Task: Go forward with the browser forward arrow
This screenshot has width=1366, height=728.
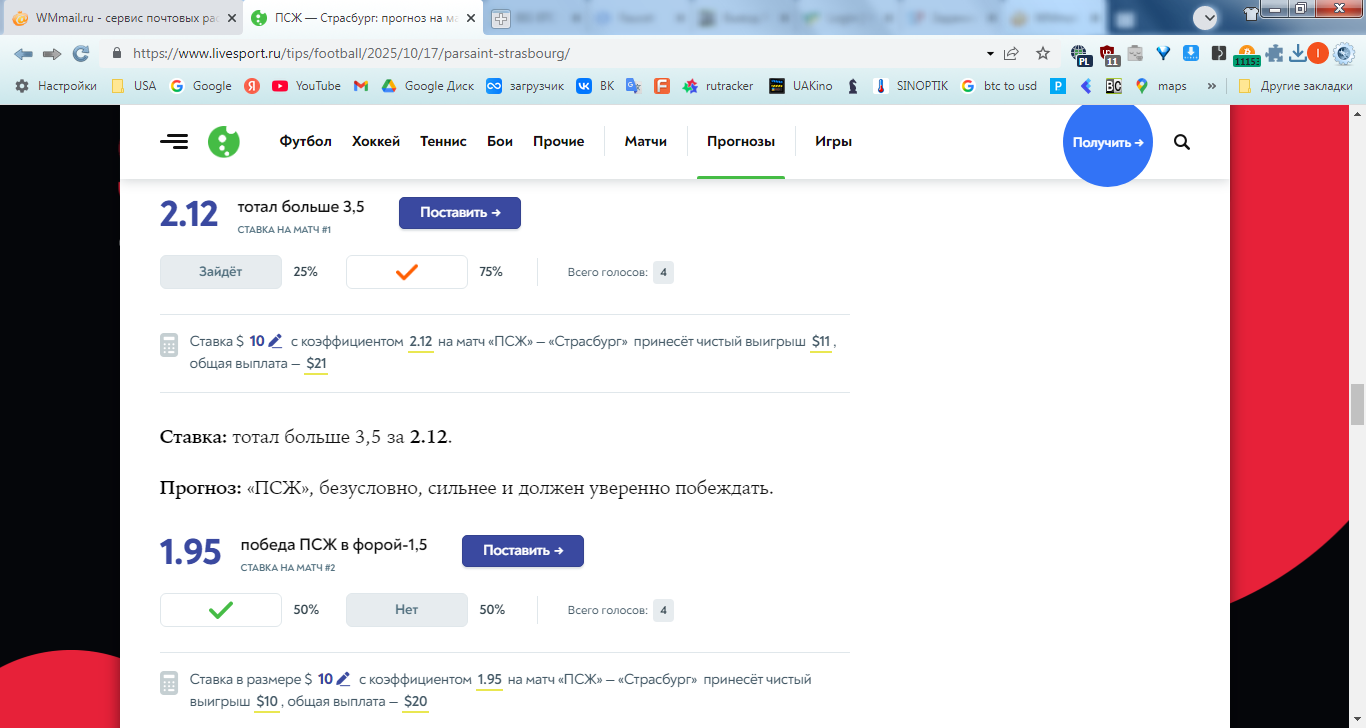Action: (52, 53)
